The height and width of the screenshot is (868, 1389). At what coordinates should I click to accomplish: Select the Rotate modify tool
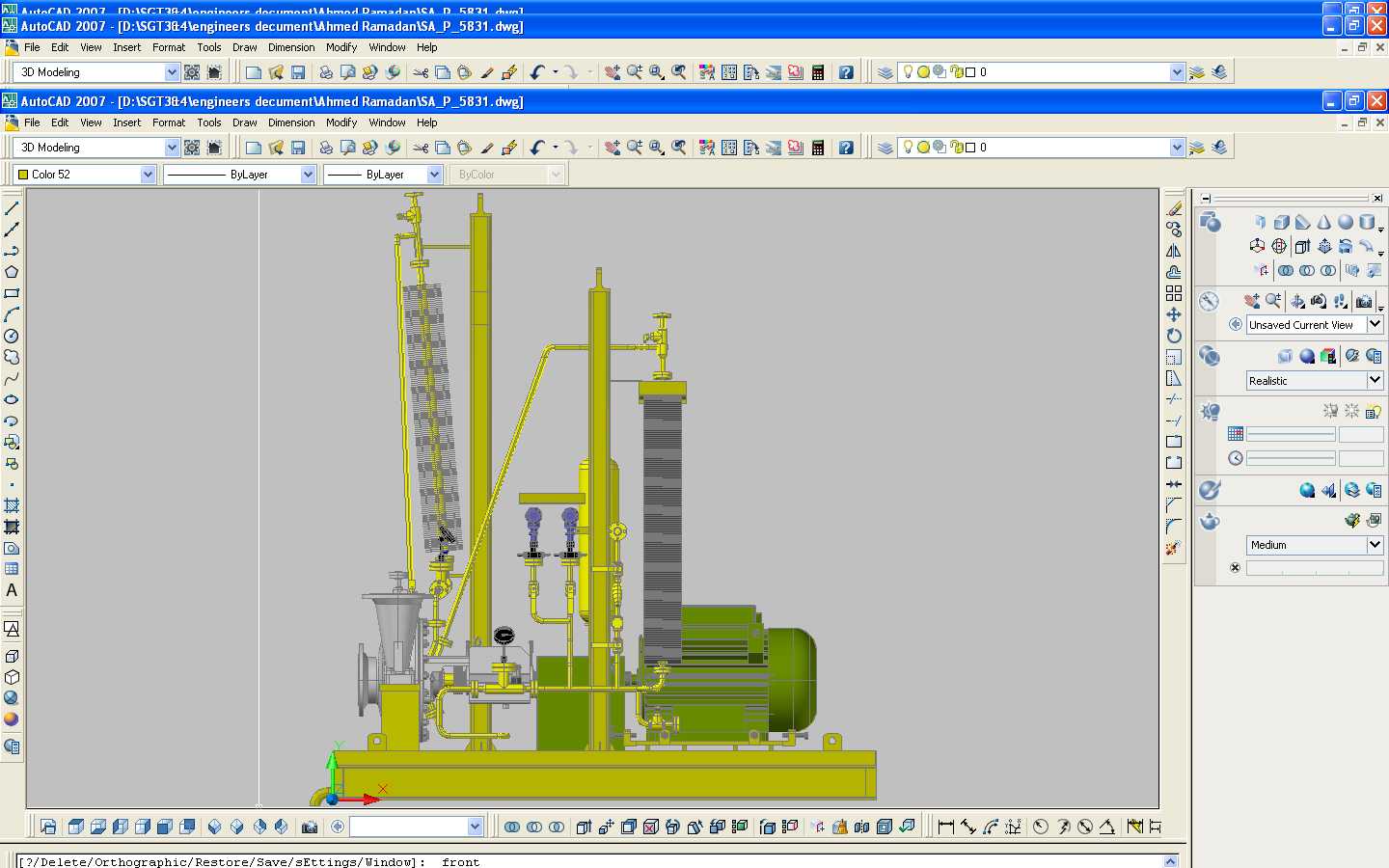point(1174,336)
